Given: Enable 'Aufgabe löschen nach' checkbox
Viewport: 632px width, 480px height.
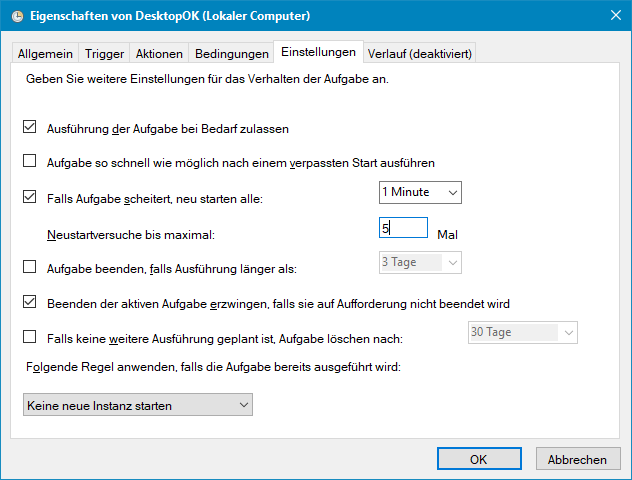Looking at the screenshot, I should (x=29, y=337).
